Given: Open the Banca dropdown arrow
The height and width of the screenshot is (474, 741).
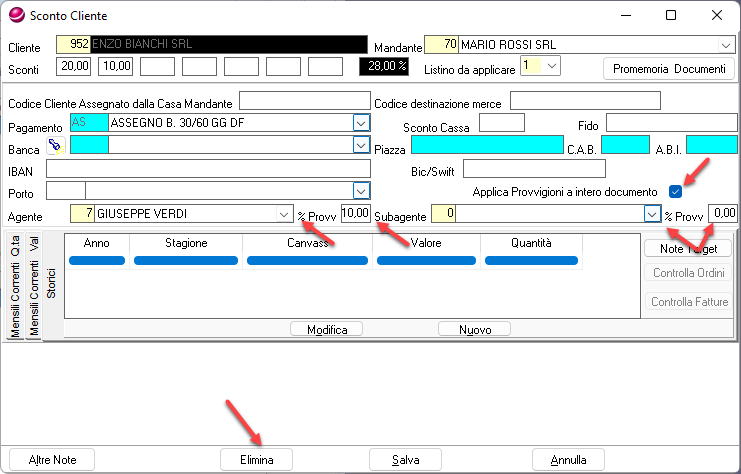Looking at the screenshot, I should coord(361,145).
